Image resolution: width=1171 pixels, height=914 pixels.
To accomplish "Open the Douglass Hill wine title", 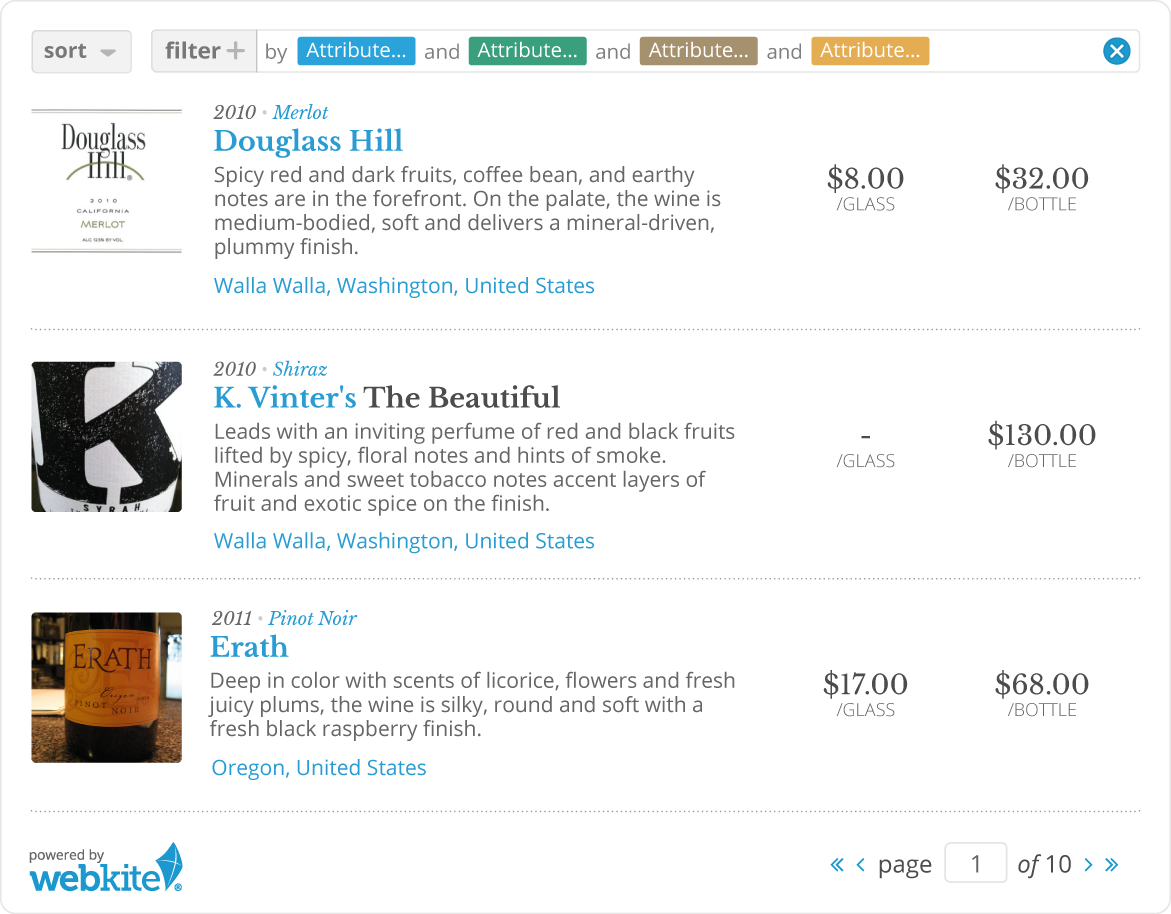I will 308,141.
